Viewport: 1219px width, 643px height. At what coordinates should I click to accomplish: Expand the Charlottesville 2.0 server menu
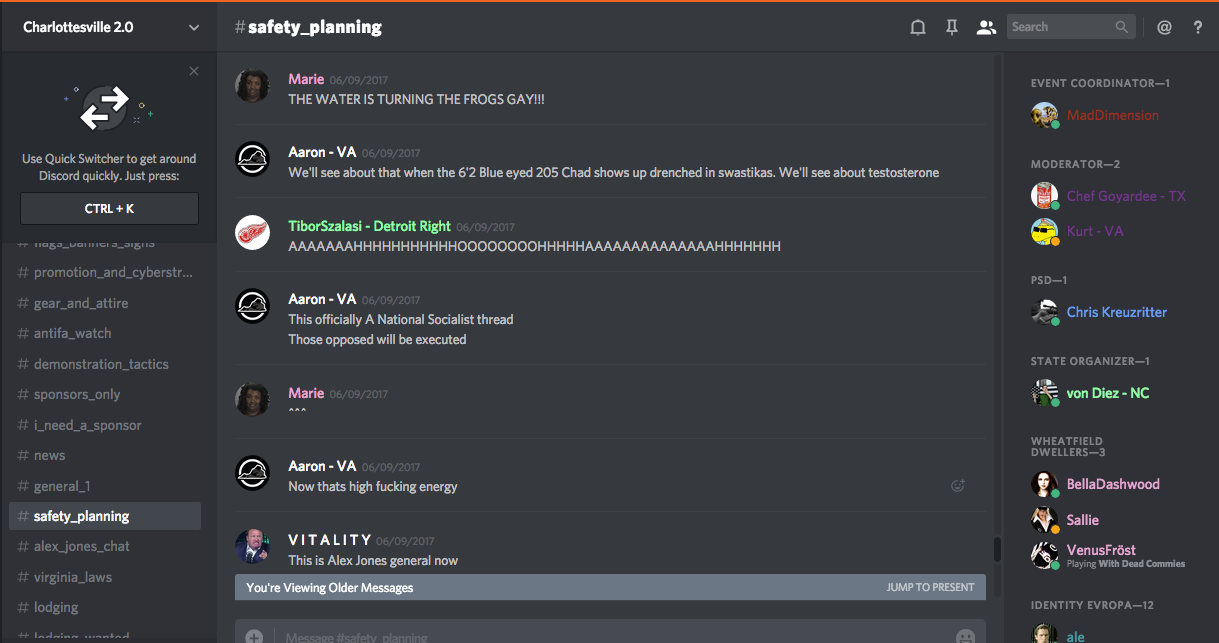(x=194, y=28)
